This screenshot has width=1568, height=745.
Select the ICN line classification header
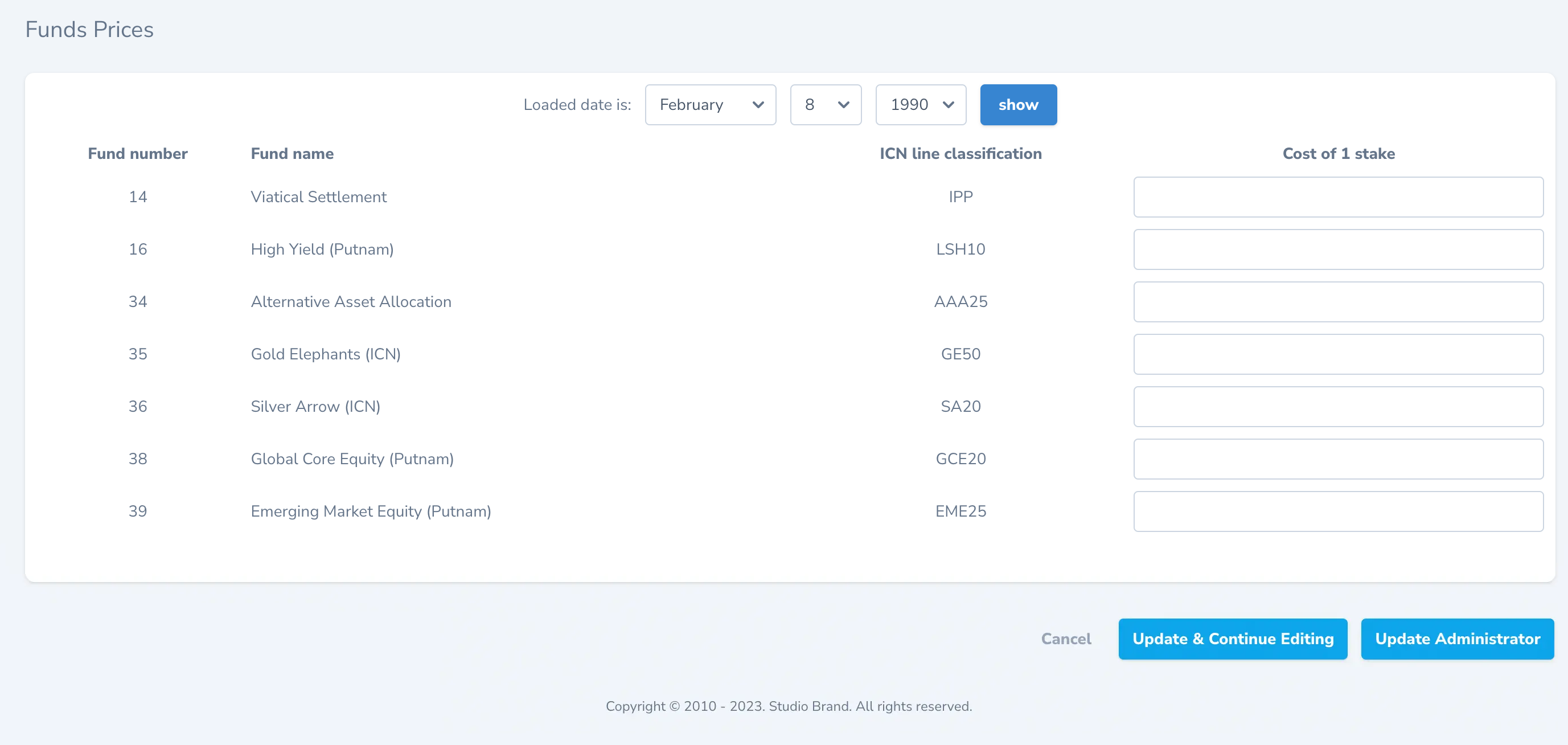960,154
